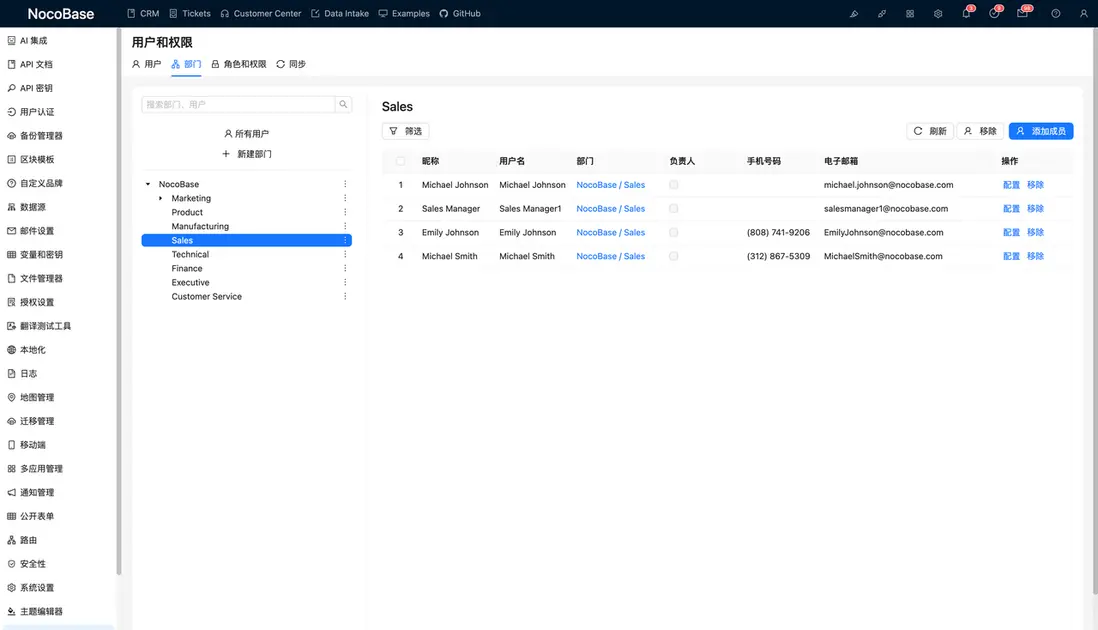Toggle 负责人 checkbox for Michael Smith
This screenshot has width=1098, height=630.
674,256
